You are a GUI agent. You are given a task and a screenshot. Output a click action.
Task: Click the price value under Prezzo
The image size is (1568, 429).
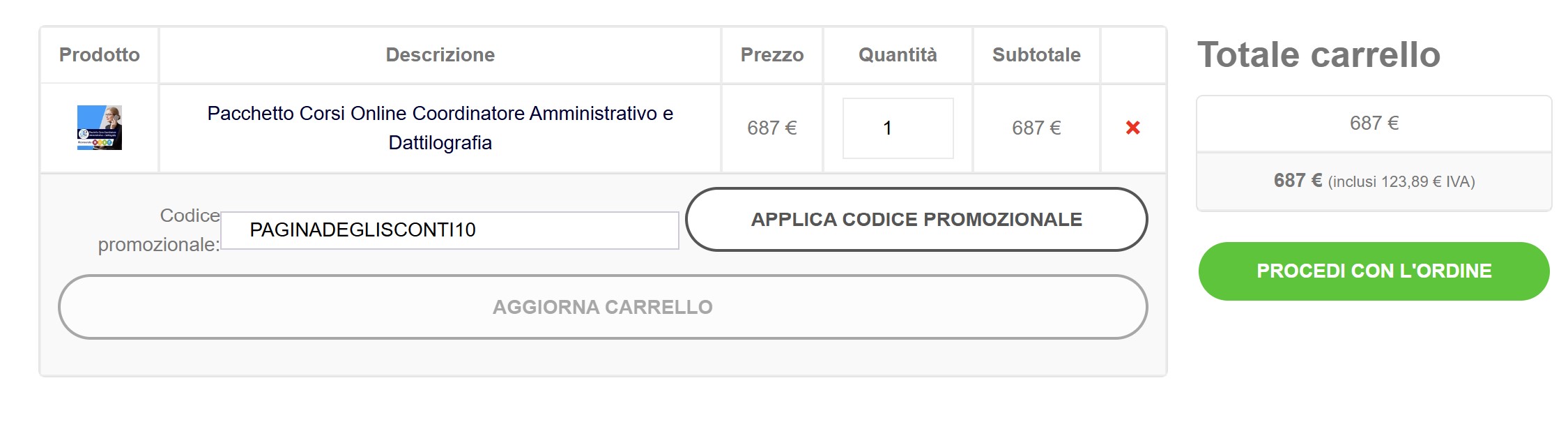click(x=771, y=128)
